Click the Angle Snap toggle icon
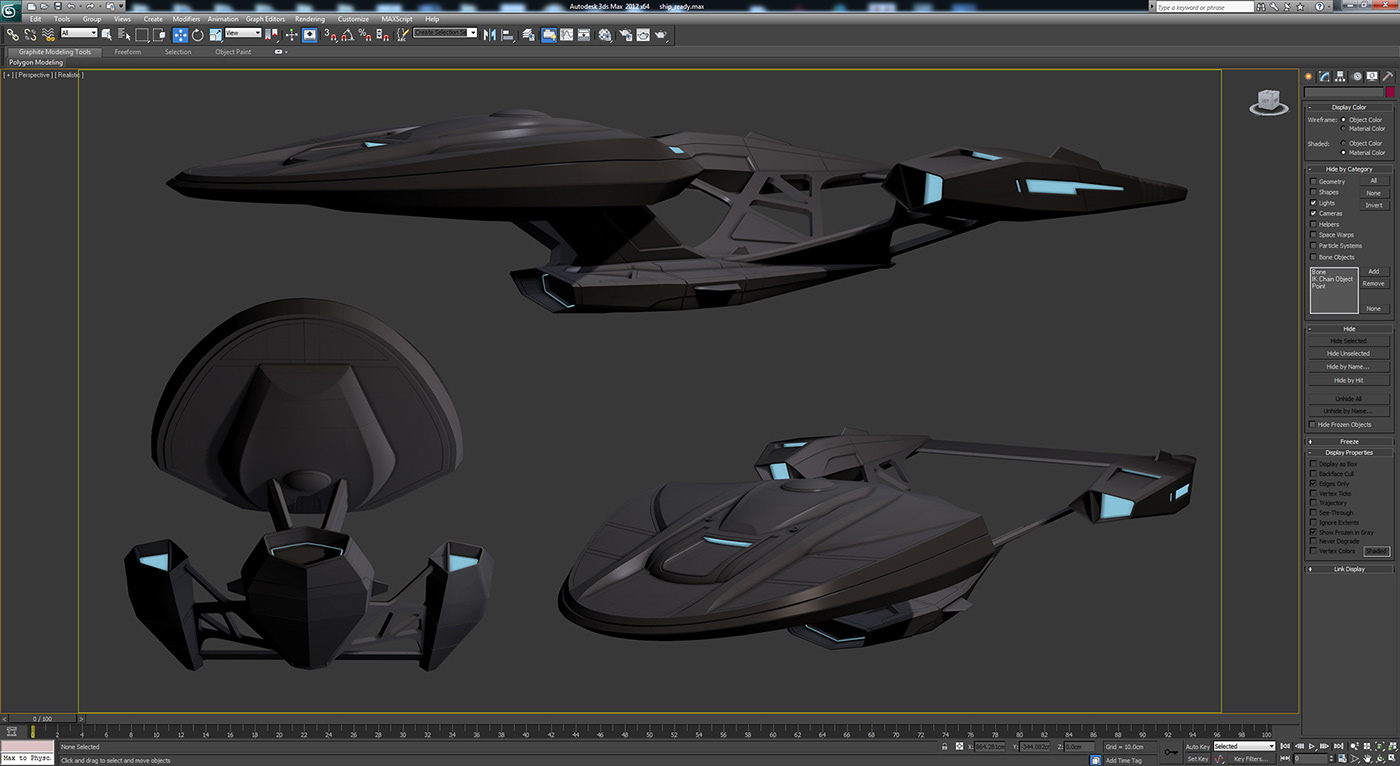The image size is (1400, 766). 349,34
